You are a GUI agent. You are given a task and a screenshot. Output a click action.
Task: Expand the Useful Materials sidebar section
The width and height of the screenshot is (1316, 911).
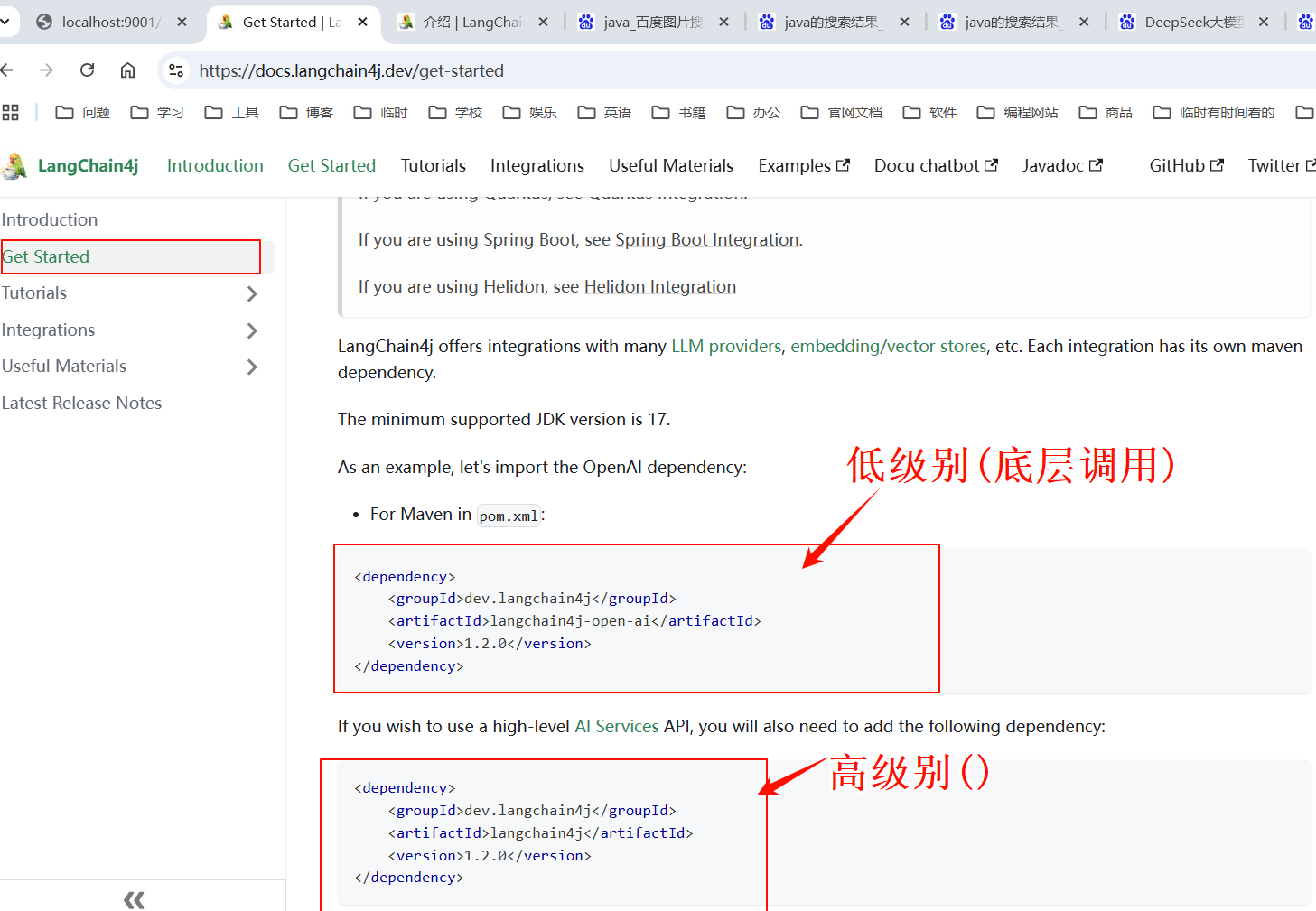coord(252,367)
